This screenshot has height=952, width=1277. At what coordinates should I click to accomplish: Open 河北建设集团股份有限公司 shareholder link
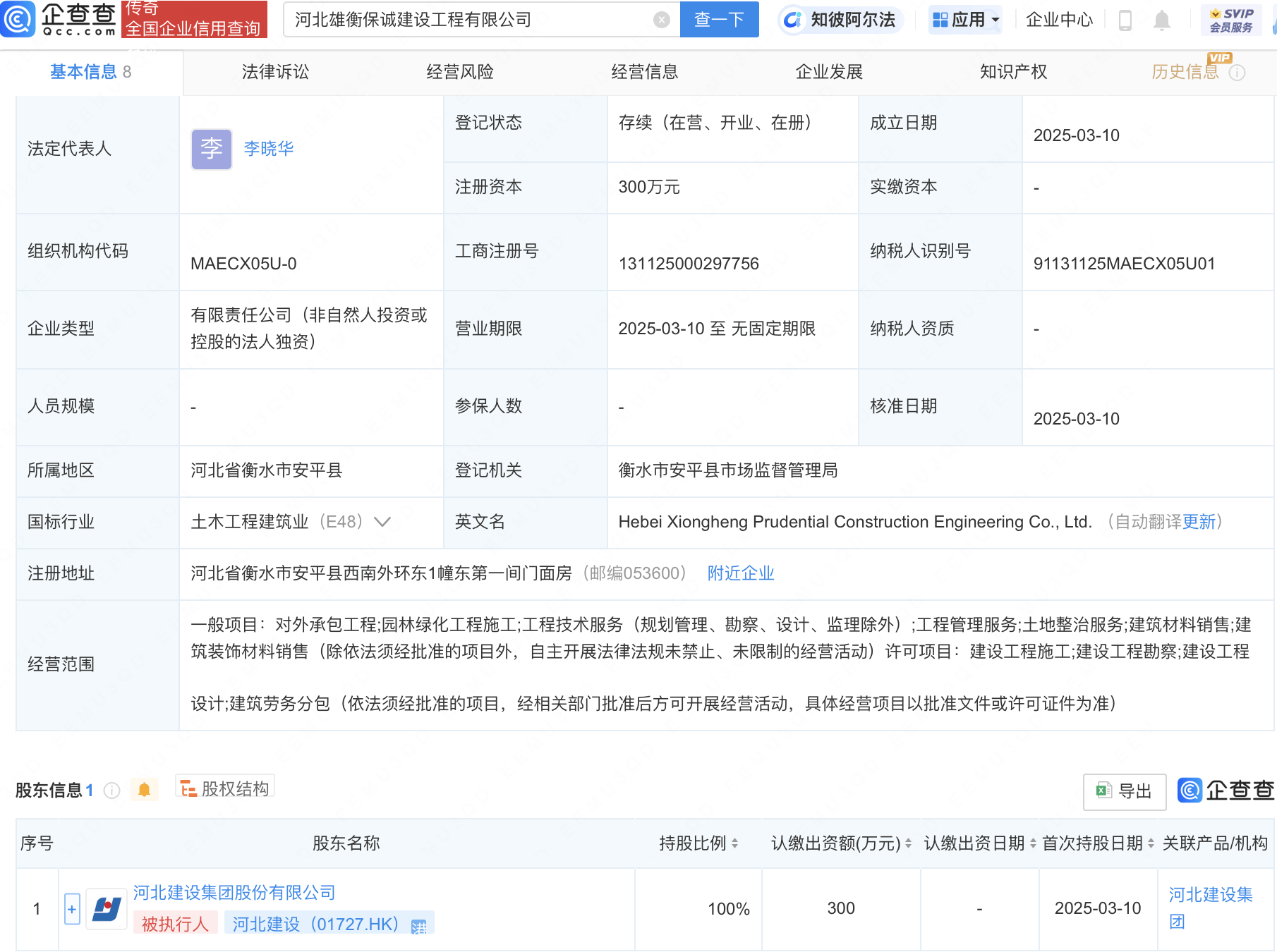pyautogui.click(x=234, y=893)
